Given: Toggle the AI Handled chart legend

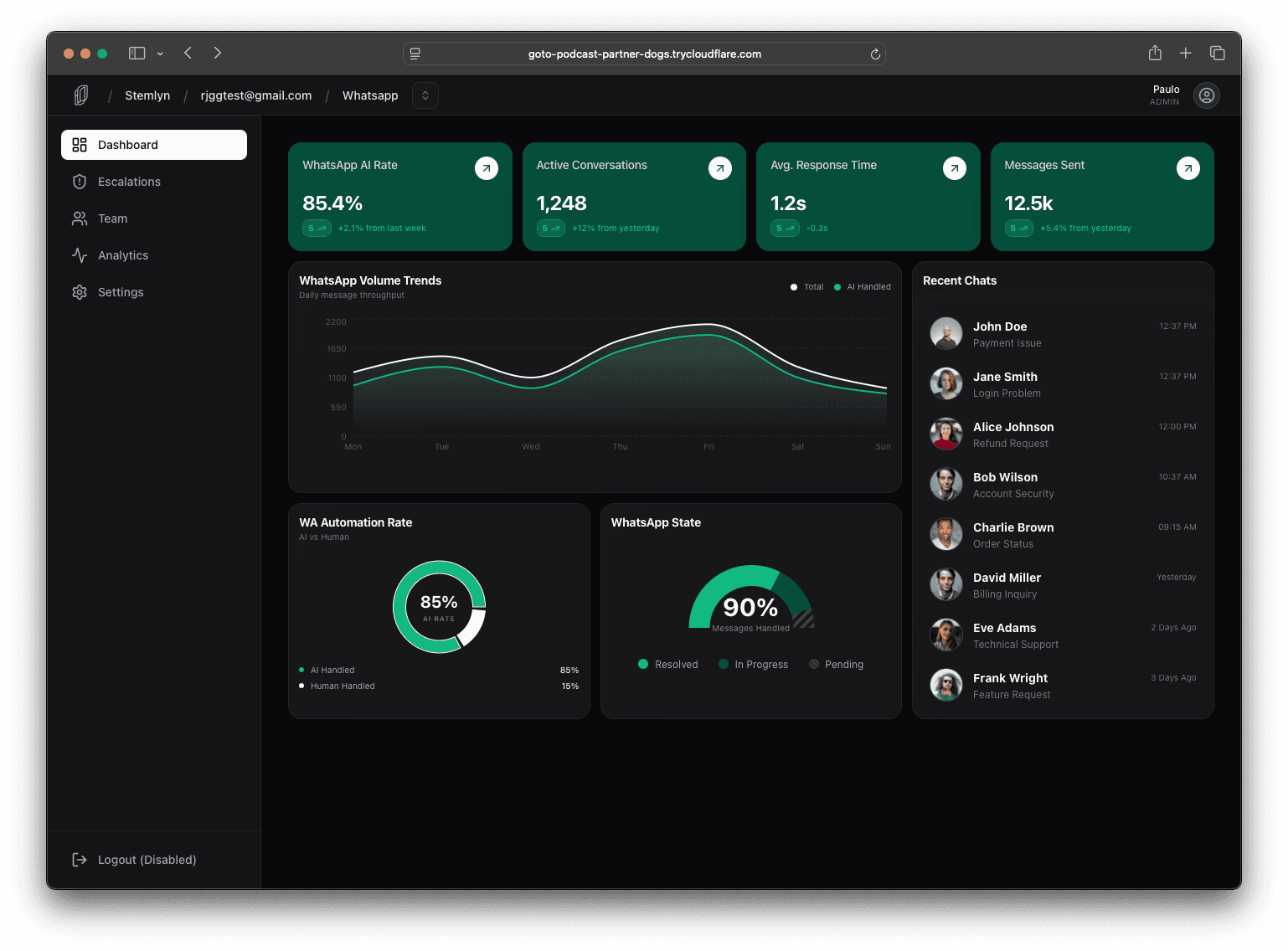Looking at the screenshot, I should click(862, 287).
